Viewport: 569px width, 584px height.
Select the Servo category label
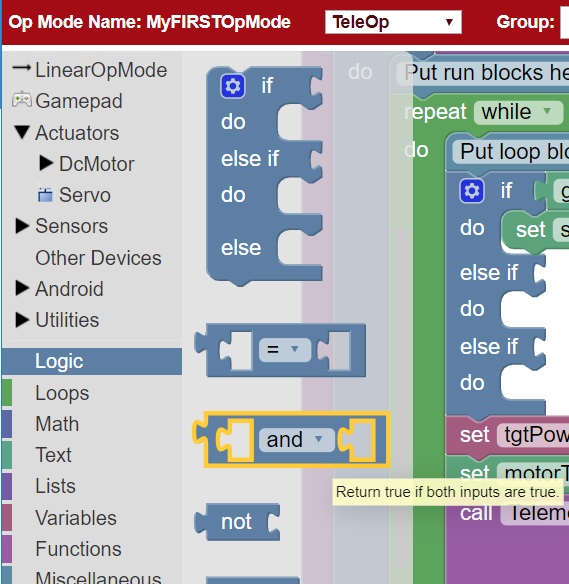85,195
